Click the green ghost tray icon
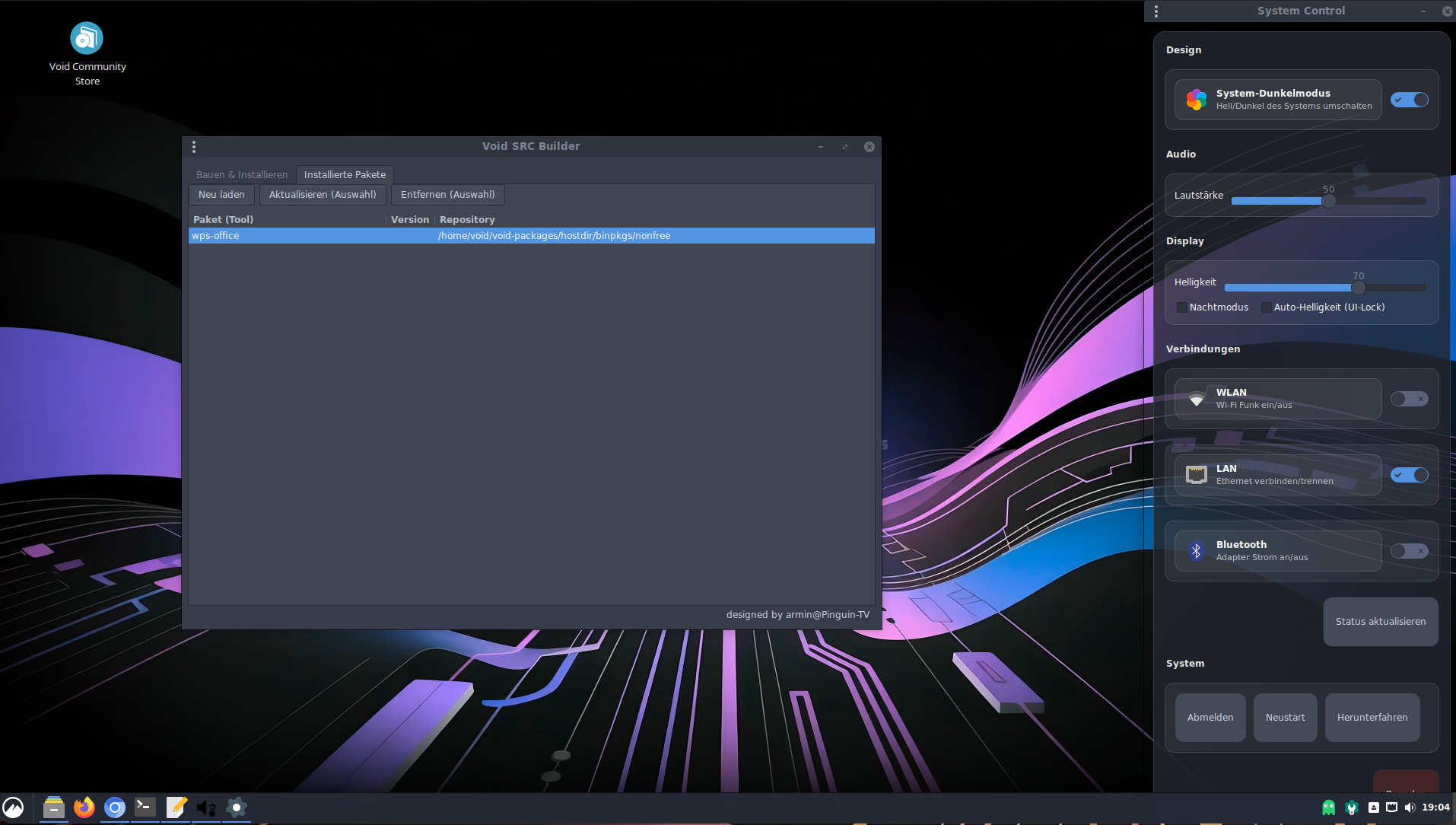The width and height of the screenshot is (1456, 825). [x=1328, y=807]
